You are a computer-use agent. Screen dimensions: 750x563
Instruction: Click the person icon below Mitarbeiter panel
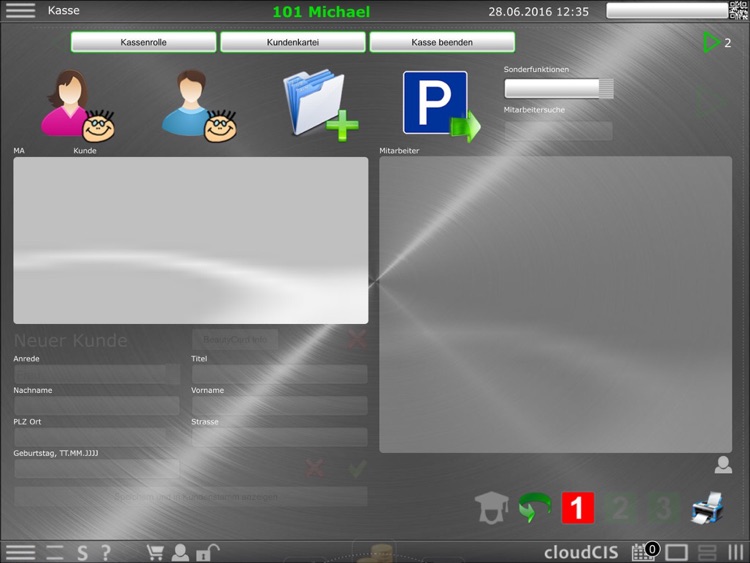point(723,464)
